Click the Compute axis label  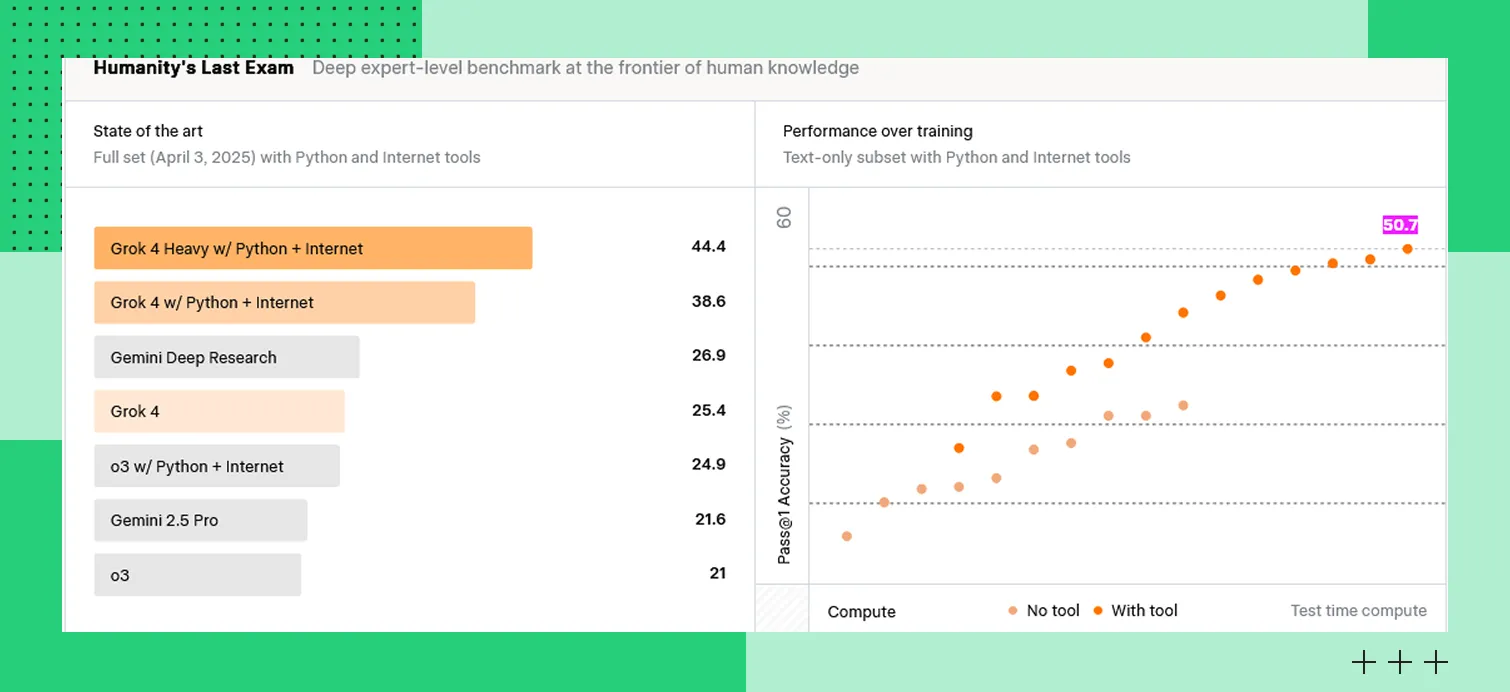point(861,612)
